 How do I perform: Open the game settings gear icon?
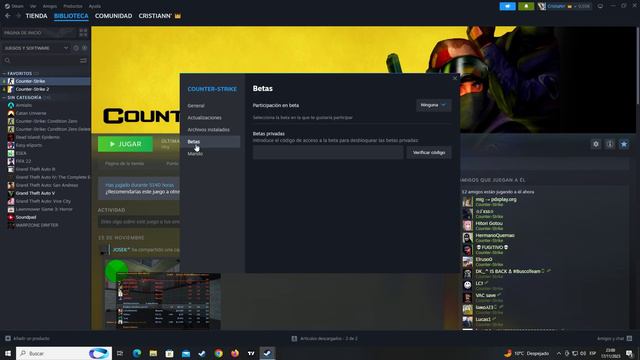(596, 144)
